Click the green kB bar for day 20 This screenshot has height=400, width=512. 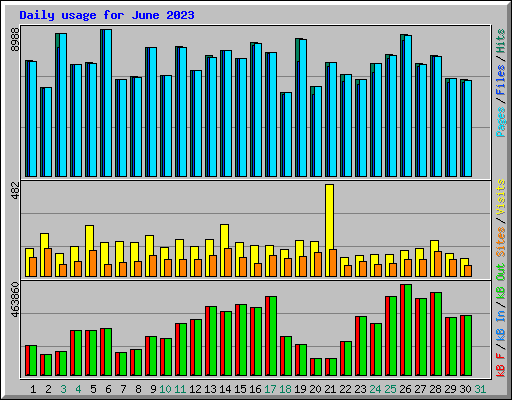coord(318,367)
